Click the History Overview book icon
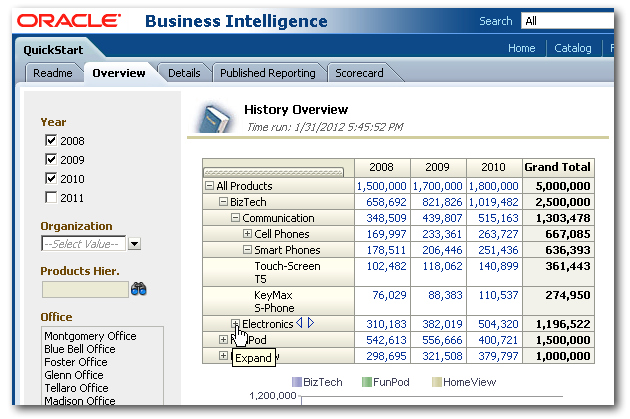The height and width of the screenshot is (419, 630). [x=214, y=119]
